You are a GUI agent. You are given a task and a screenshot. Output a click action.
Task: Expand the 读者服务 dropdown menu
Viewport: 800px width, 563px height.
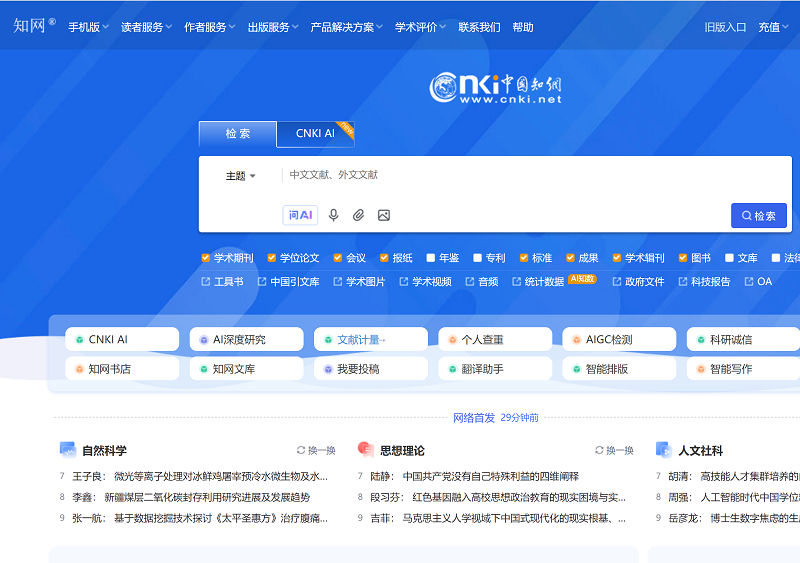[x=146, y=27]
